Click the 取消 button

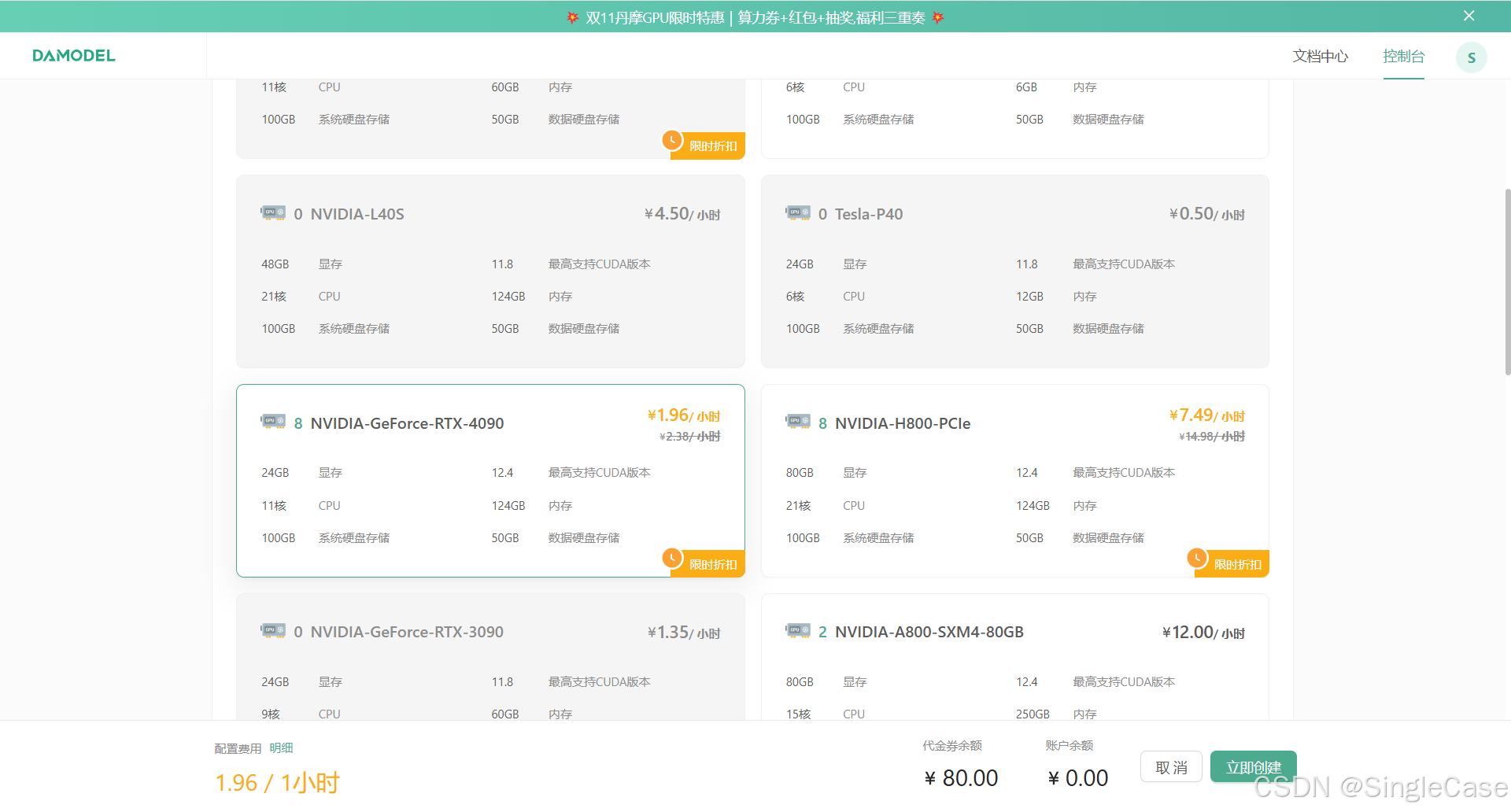coord(1171,767)
